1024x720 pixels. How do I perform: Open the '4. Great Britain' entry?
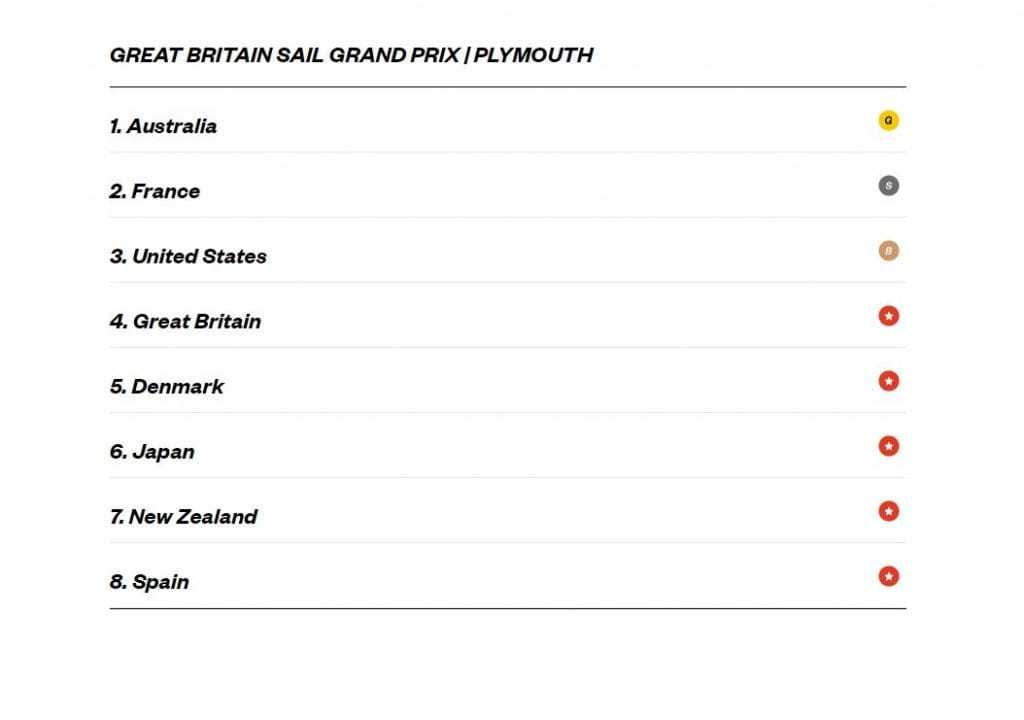(x=185, y=322)
